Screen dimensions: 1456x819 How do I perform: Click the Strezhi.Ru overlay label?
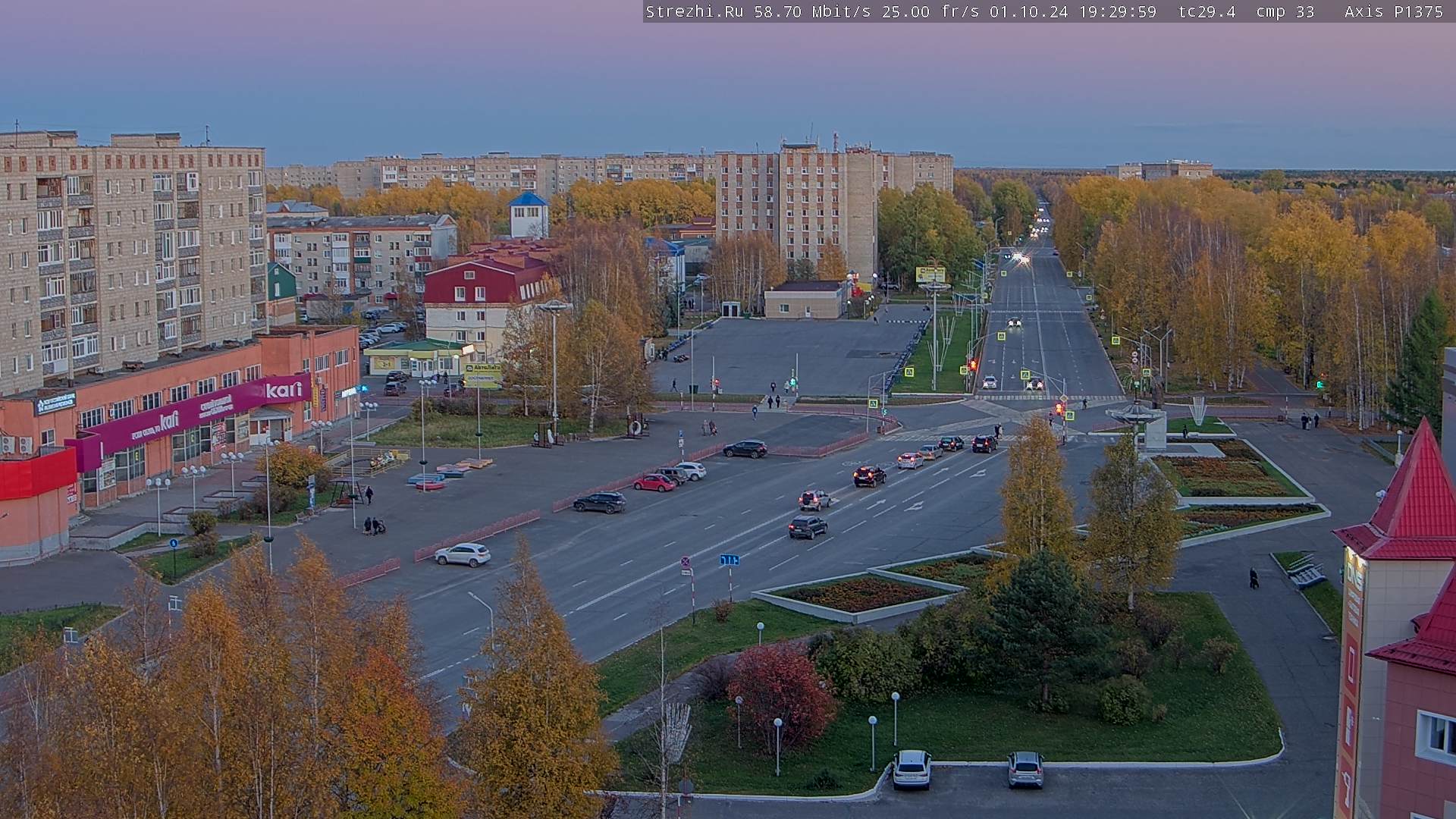tap(694, 11)
